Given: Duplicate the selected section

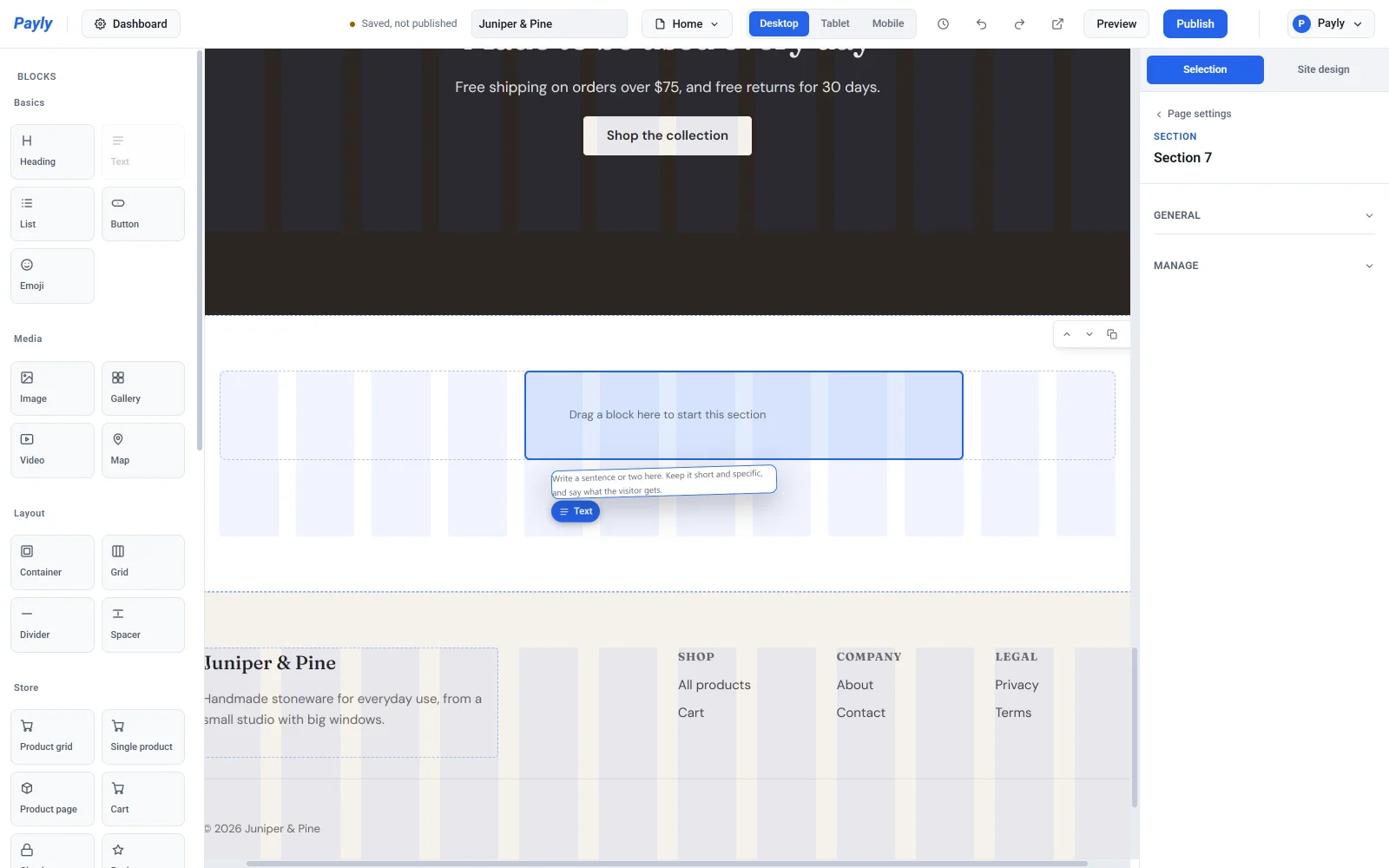Looking at the screenshot, I should (x=1112, y=334).
